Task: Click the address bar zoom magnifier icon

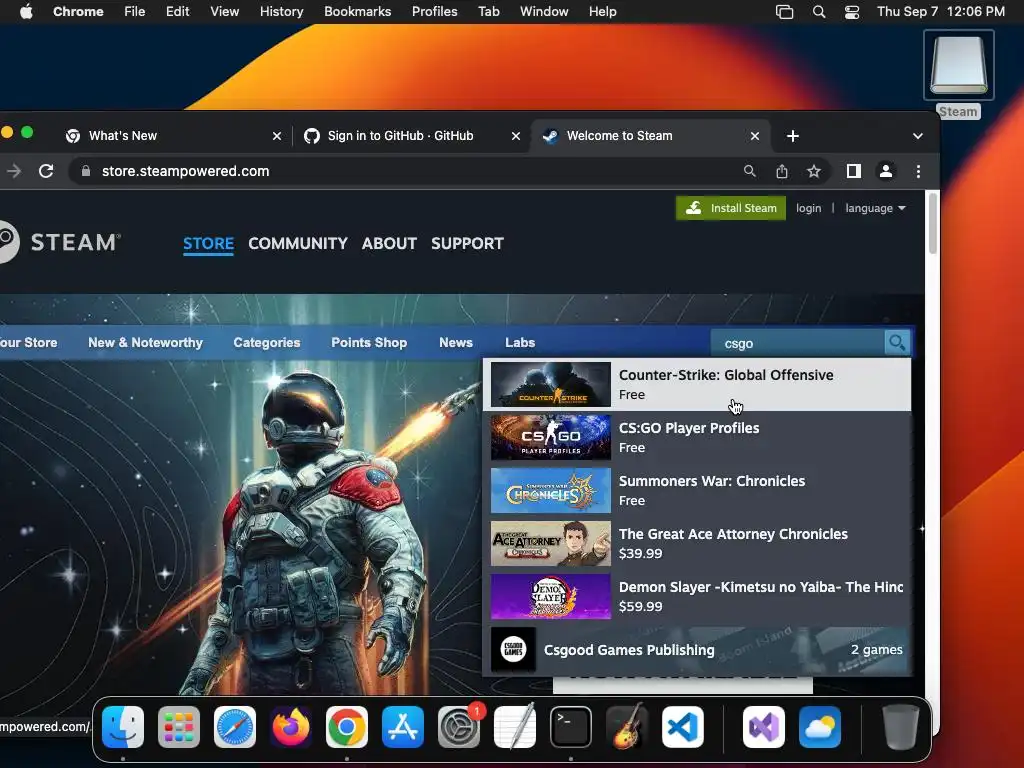Action: click(x=750, y=171)
